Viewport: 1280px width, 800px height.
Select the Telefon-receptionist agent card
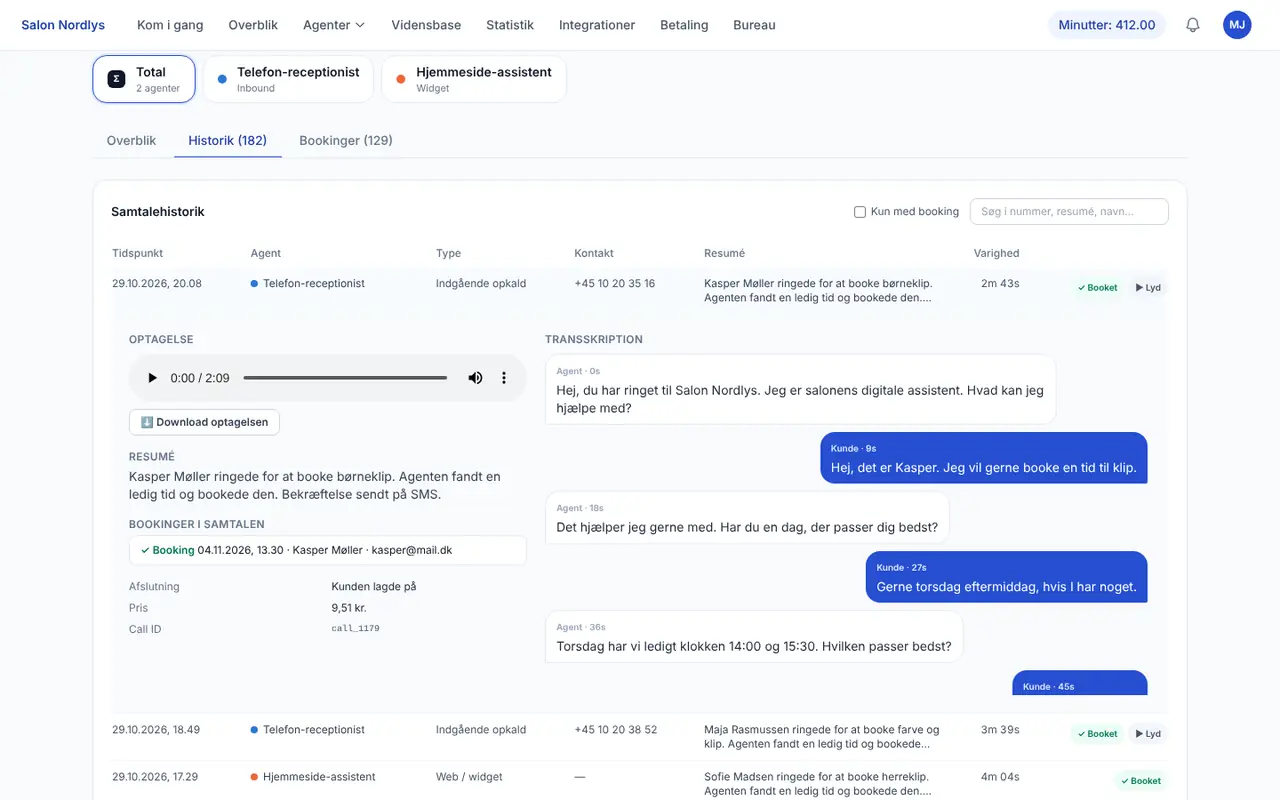[x=288, y=79]
